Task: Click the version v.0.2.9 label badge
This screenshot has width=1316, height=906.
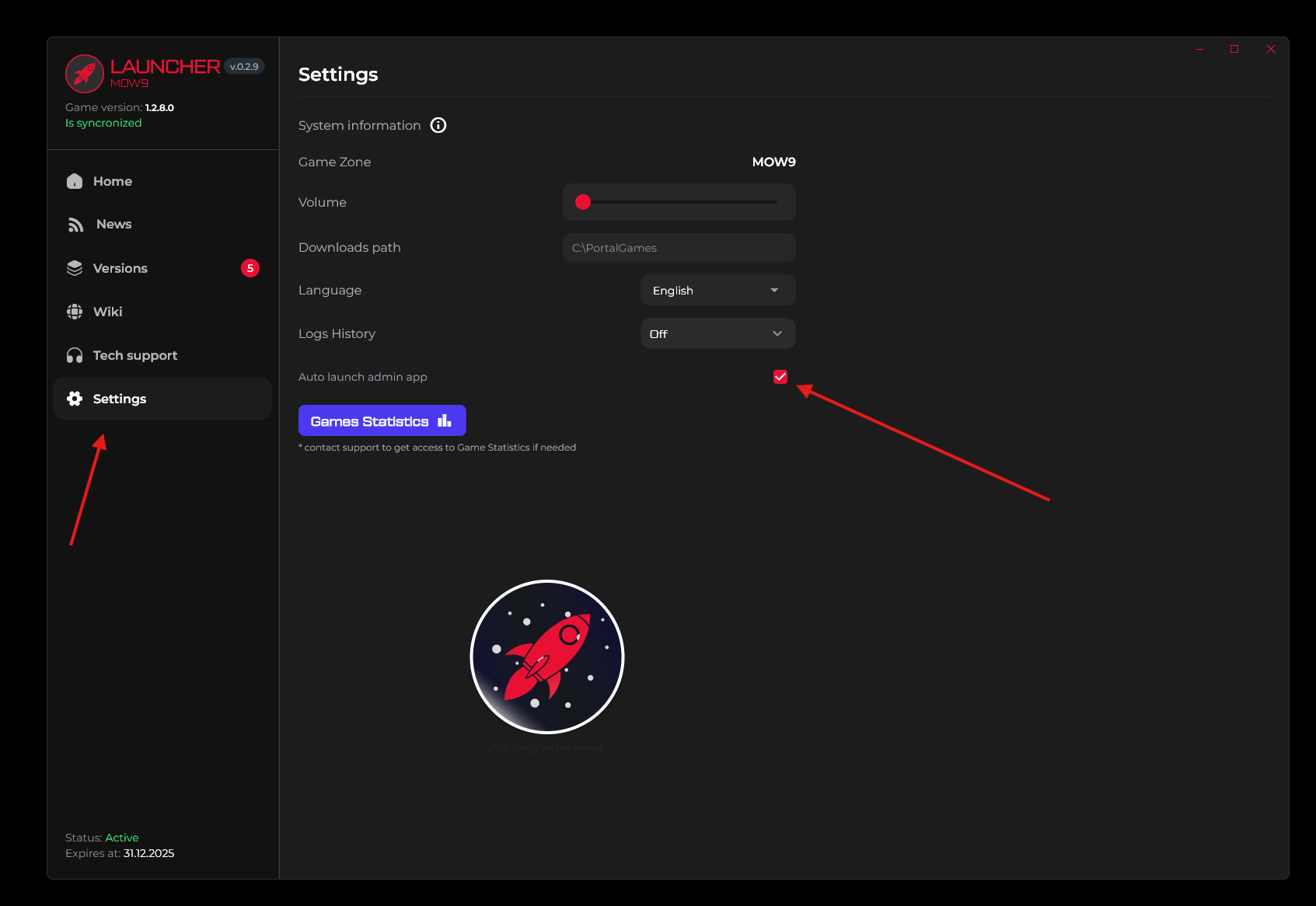Action: 244,67
